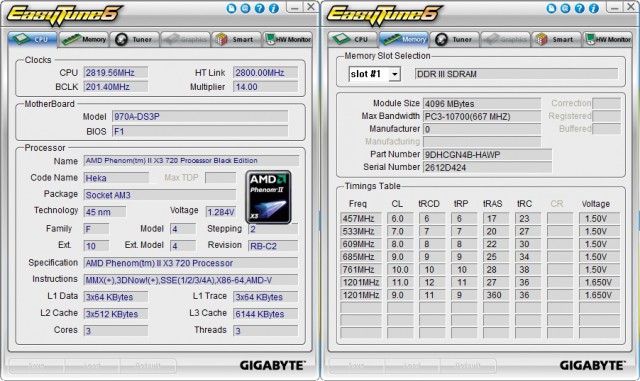Open the info 'i' icon in right window
This screenshot has width=640, height=381.
[594, 8]
